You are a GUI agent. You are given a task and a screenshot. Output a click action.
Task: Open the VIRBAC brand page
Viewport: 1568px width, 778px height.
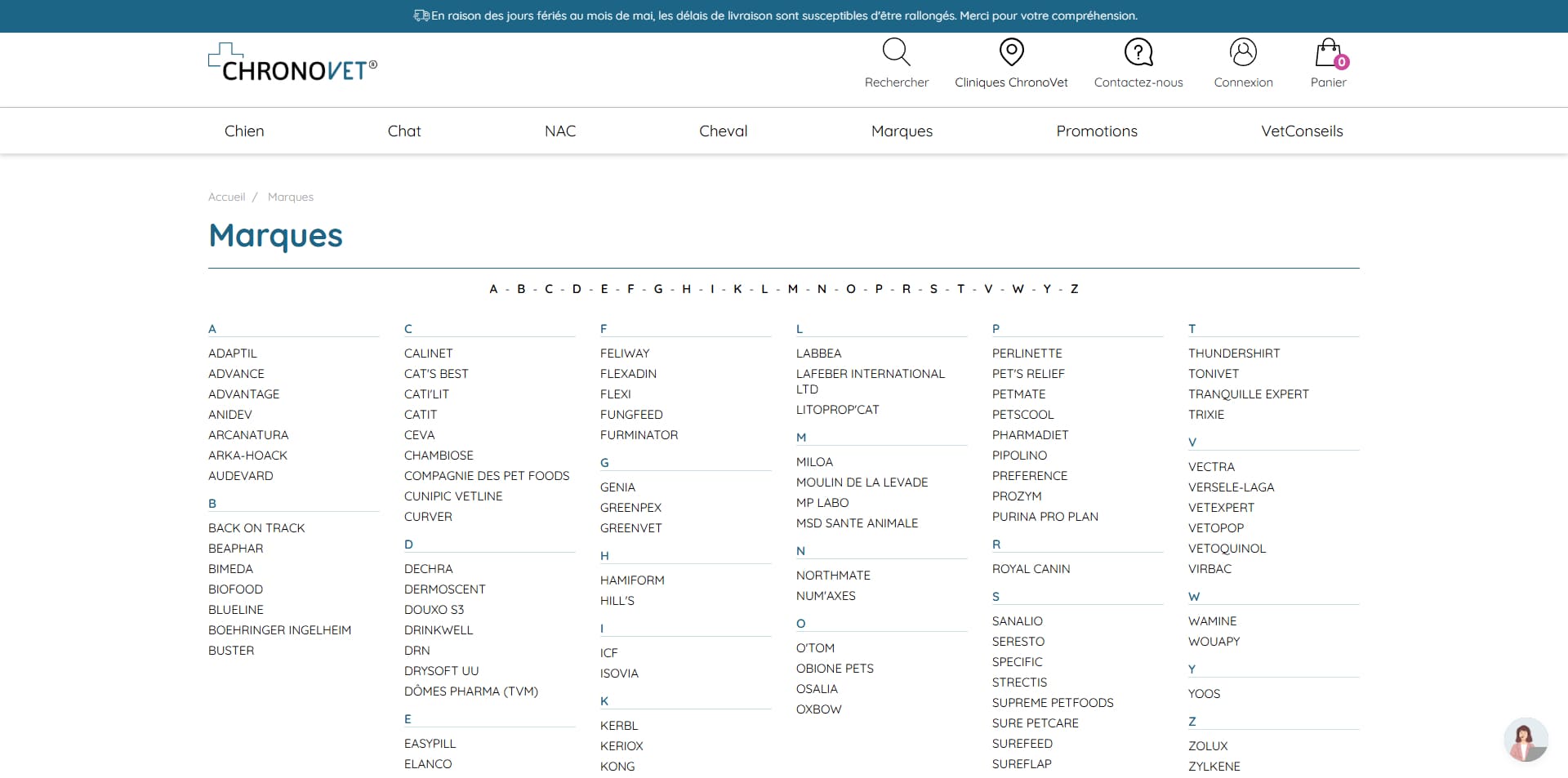tap(1209, 569)
